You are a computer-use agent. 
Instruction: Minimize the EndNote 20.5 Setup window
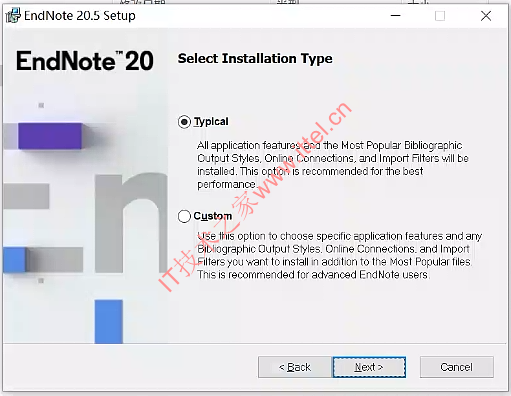(x=395, y=15)
